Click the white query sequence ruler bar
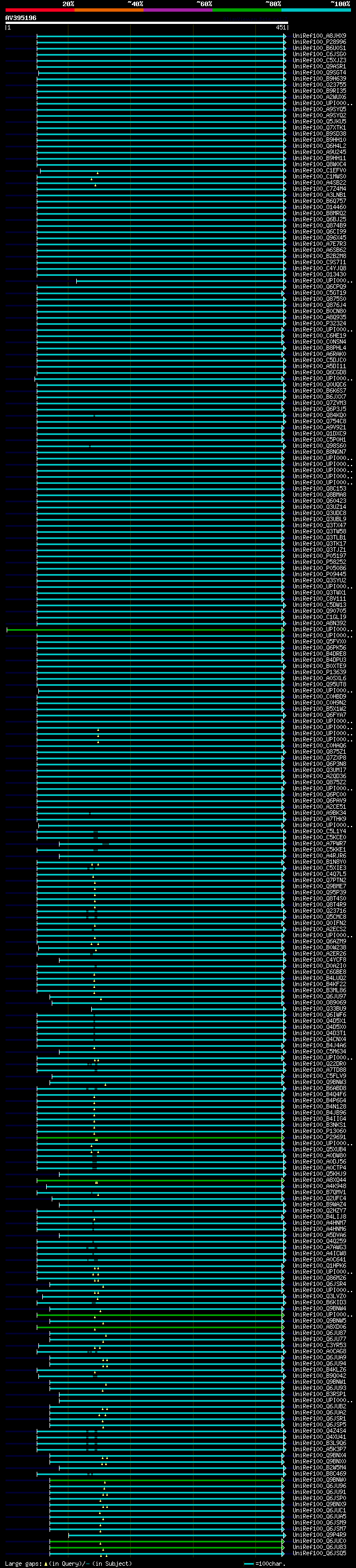 point(147,22)
